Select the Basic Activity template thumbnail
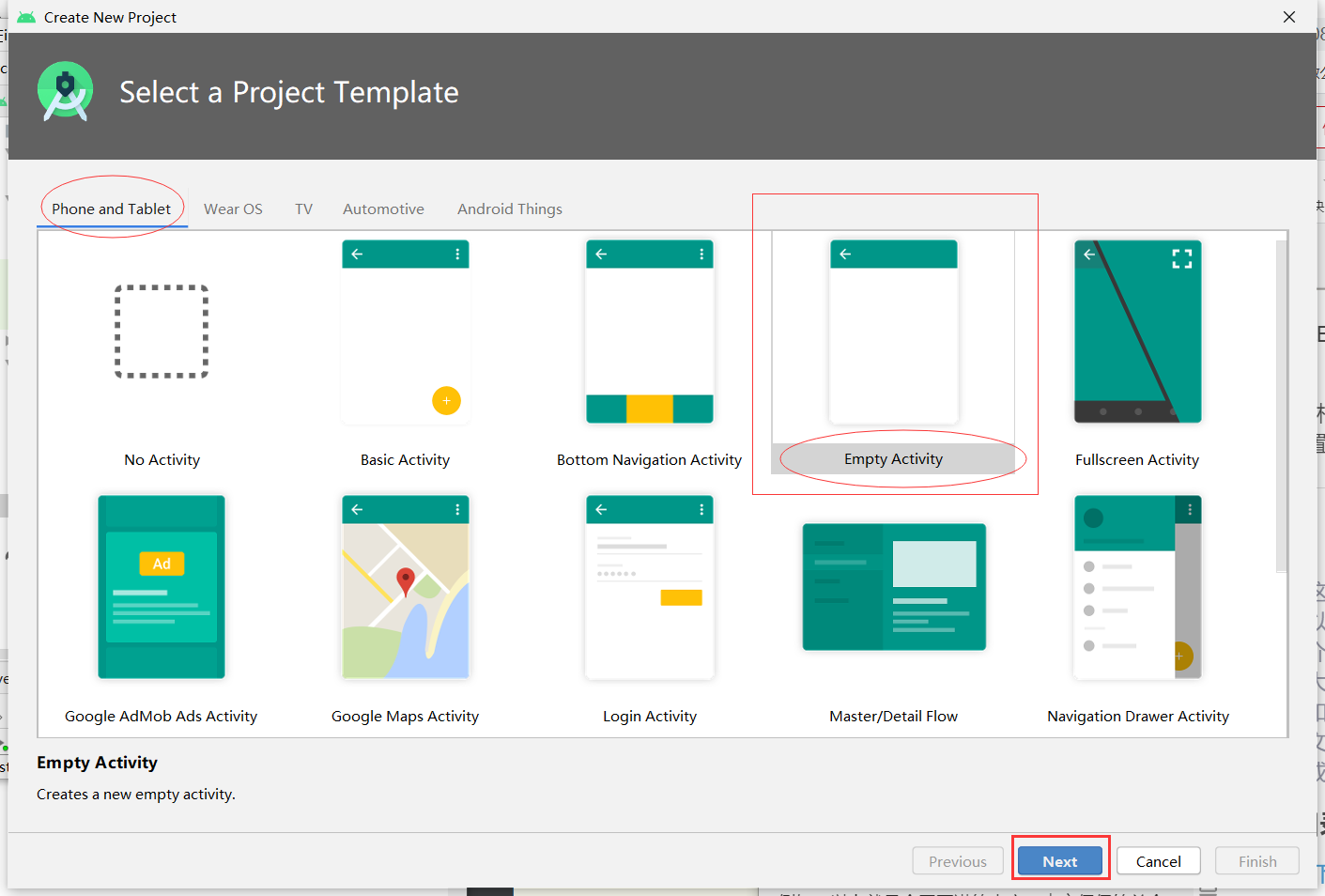The width and height of the screenshot is (1325, 896). (406, 332)
